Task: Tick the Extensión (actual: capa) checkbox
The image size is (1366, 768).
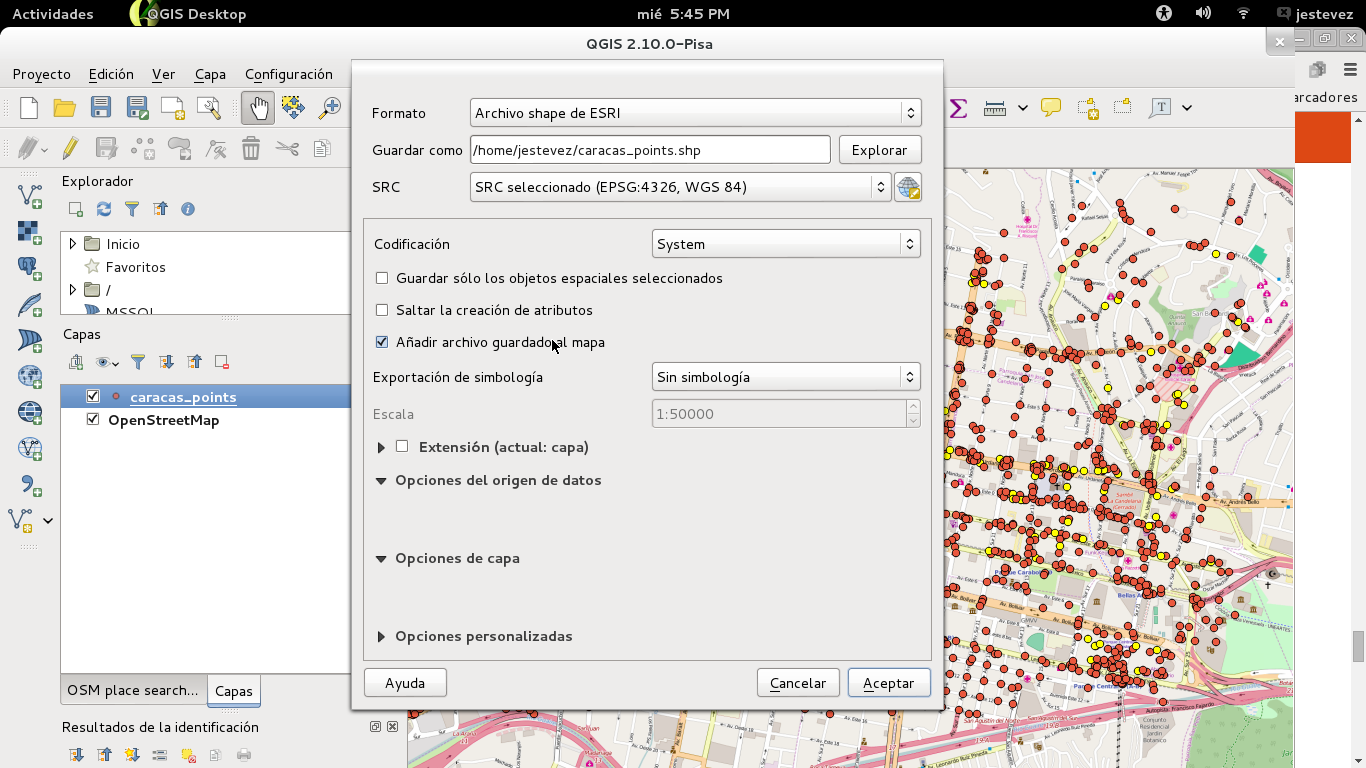Action: click(x=402, y=447)
